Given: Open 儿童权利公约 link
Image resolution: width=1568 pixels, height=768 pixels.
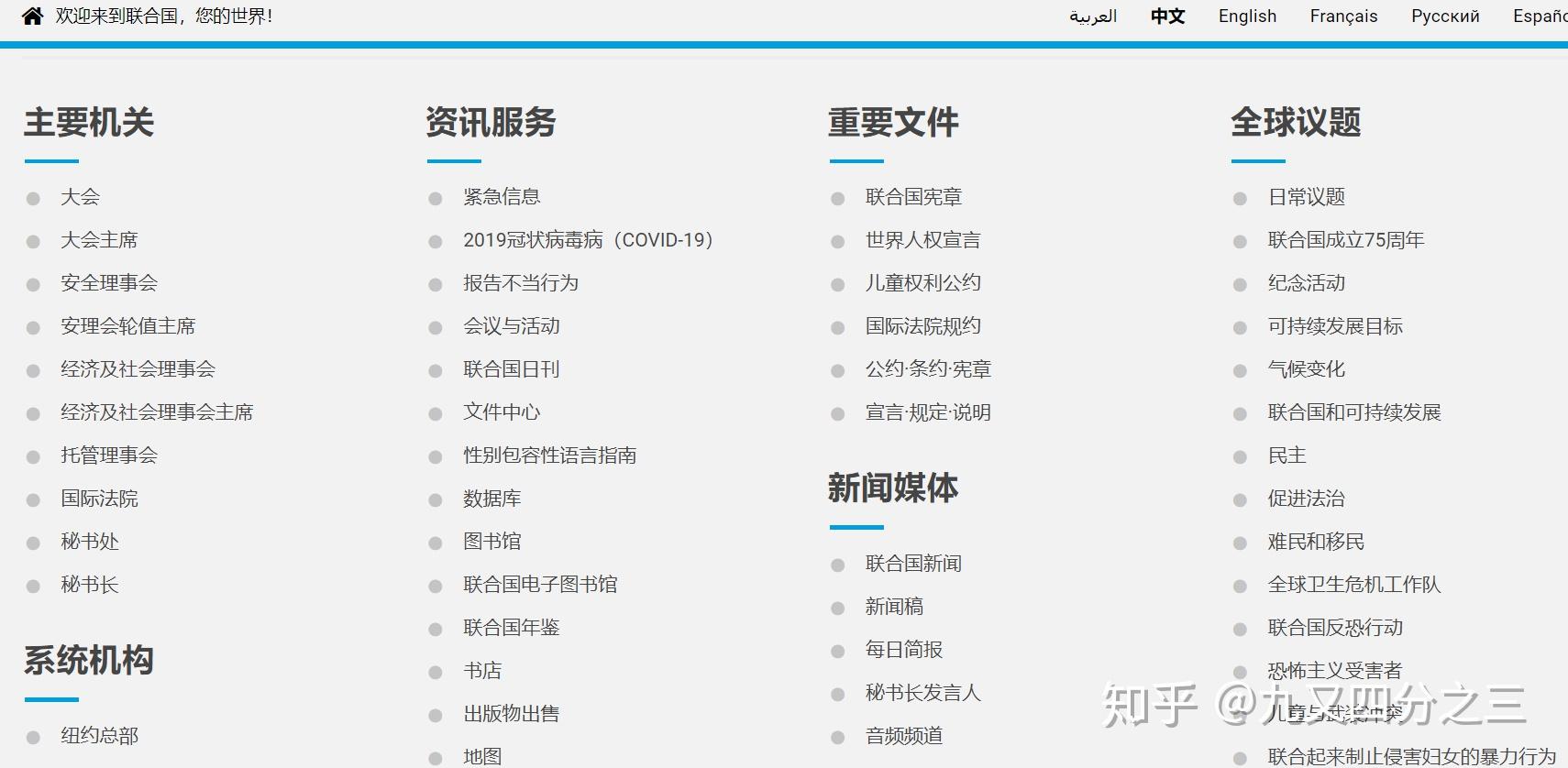Looking at the screenshot, I should click(x=923, y=283).
